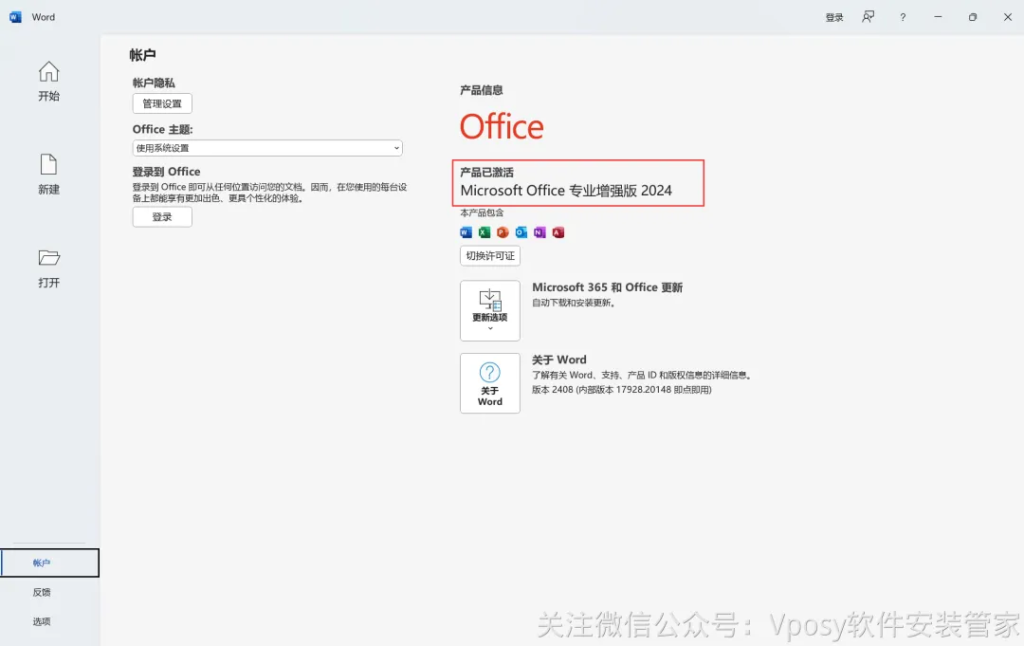
Task: Click the 产品信息 heading
Action: (481, 90)
